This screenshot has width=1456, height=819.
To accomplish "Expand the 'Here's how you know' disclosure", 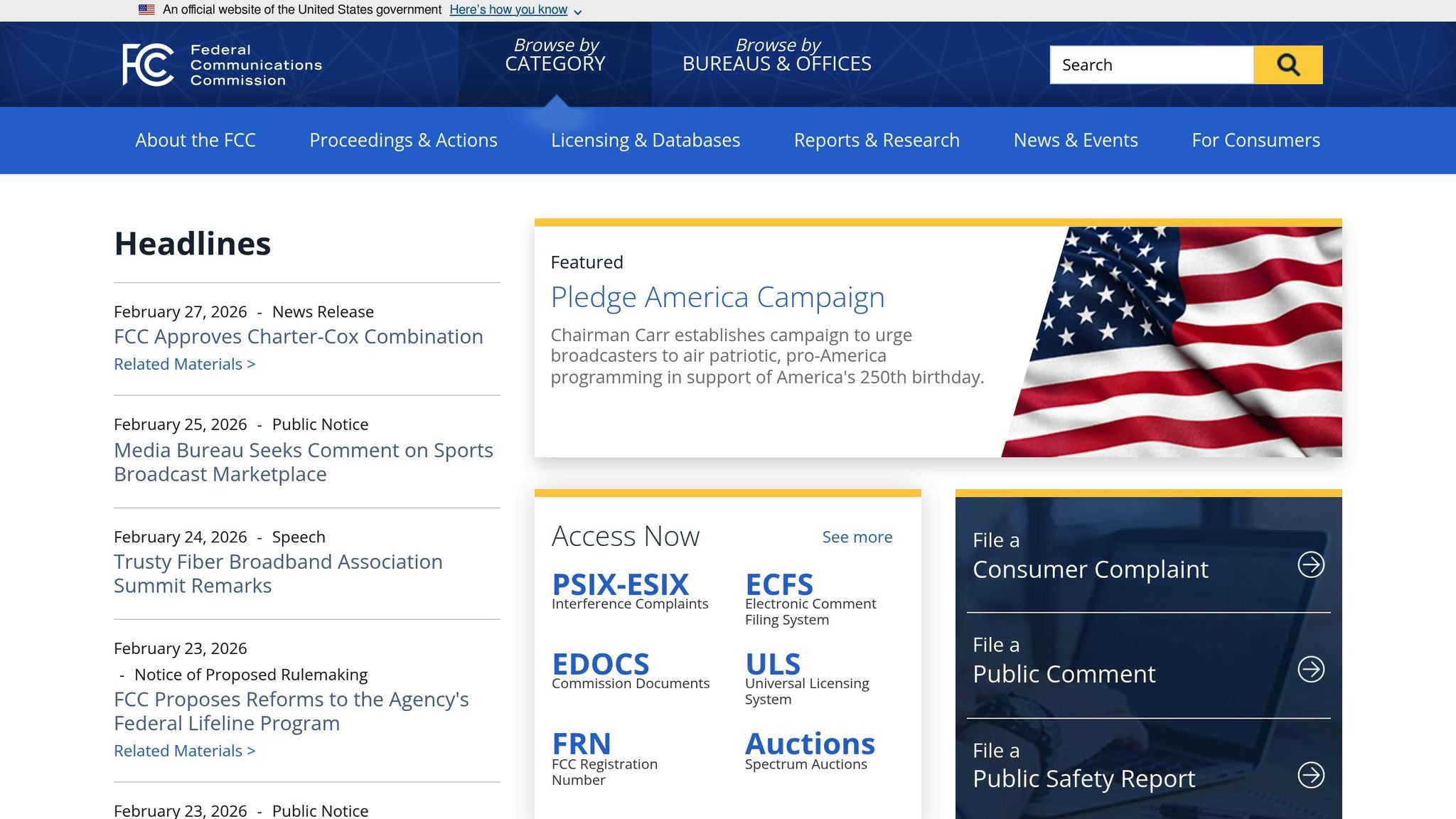I will (x=509, y=9).
